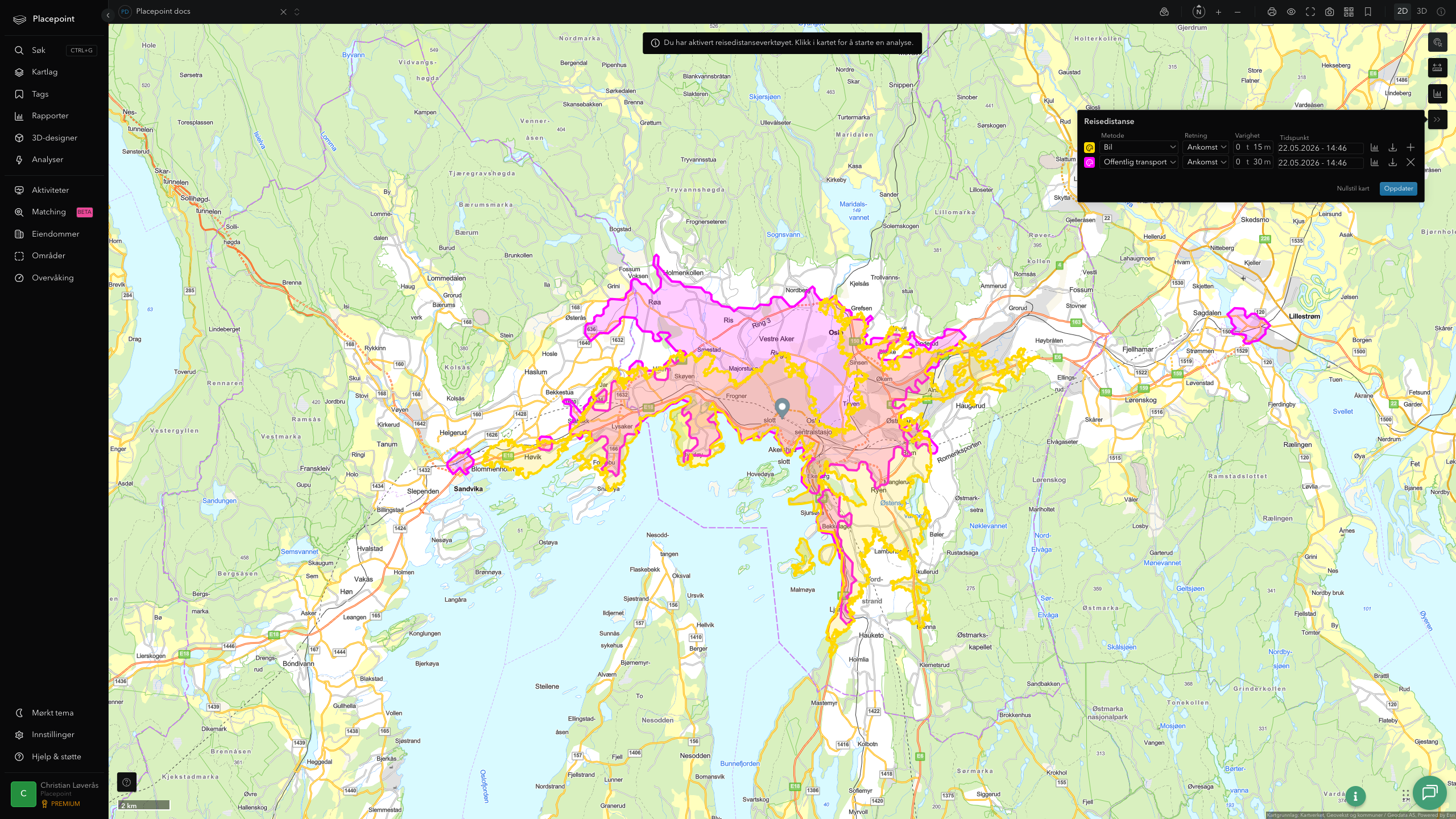The width and height of the screenshot is (1456, 819).
Task: Open 3D-designer in the sidebar
Action: [x=55, y=138]
